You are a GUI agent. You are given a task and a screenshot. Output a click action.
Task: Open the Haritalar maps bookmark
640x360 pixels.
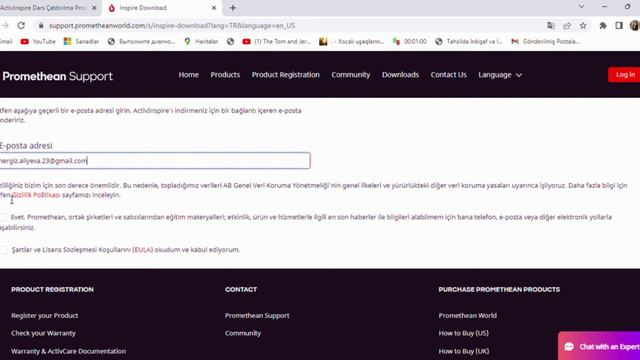[201, 41]
